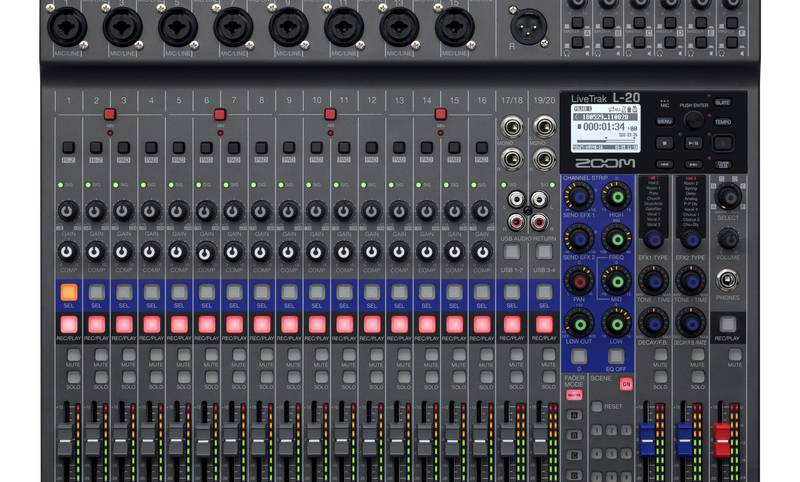Click the HIGH EQ knob
Viewport: 800px width, 482px height.
[617, 196]
